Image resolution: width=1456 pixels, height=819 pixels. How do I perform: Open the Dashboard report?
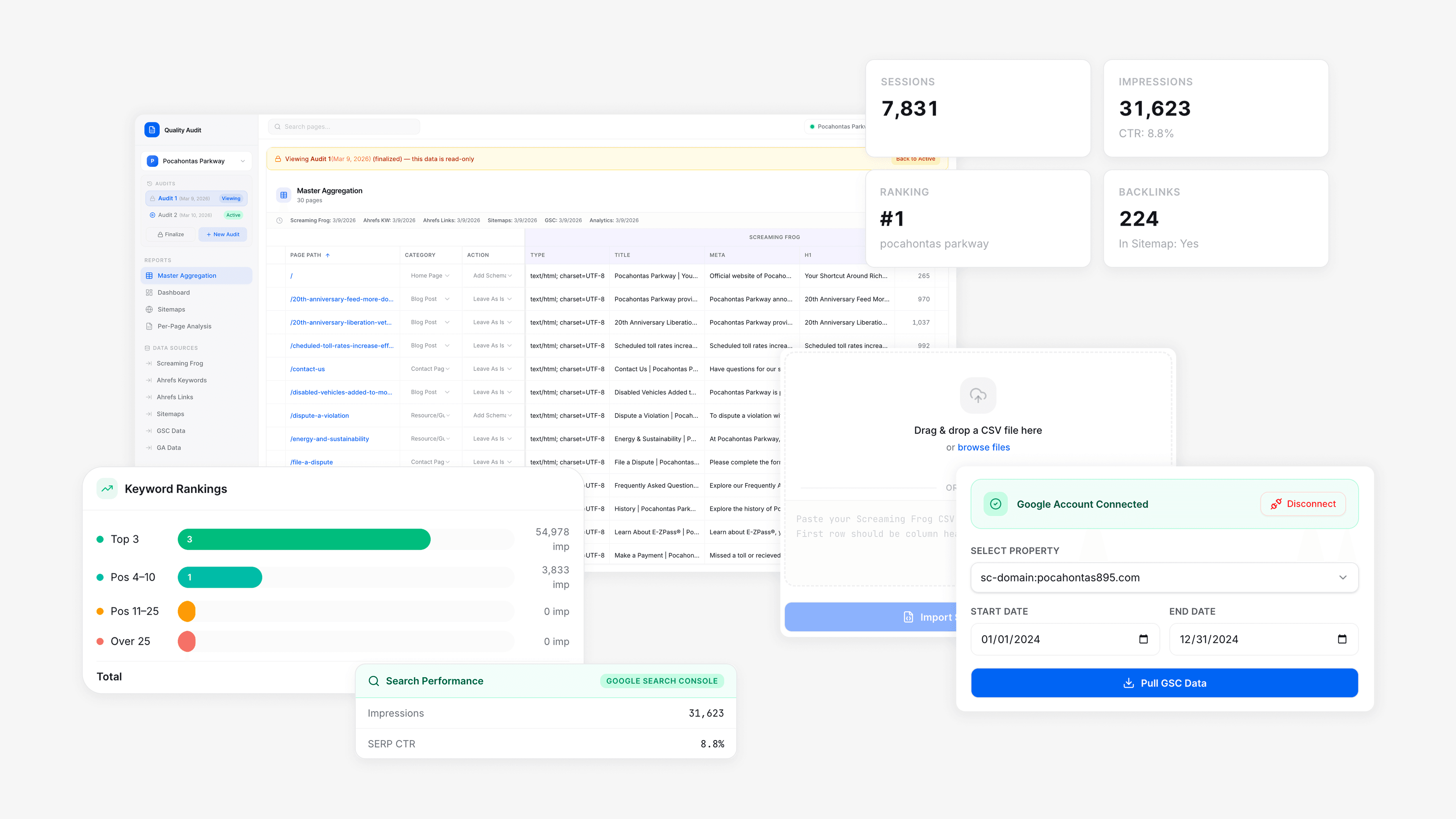(x=196, y=293)
